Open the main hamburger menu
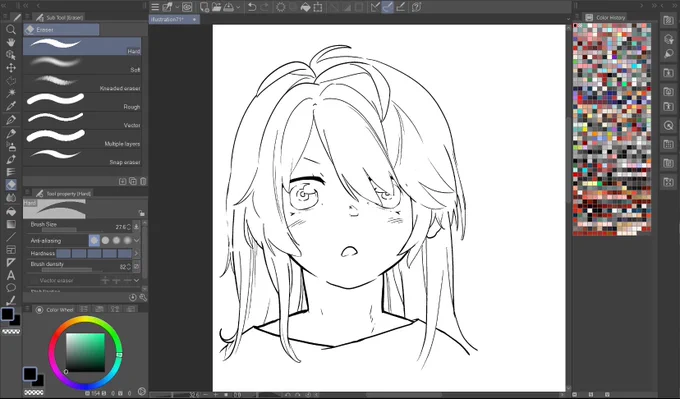This screenshot has height=399, width=680. (x=155, y=7)
